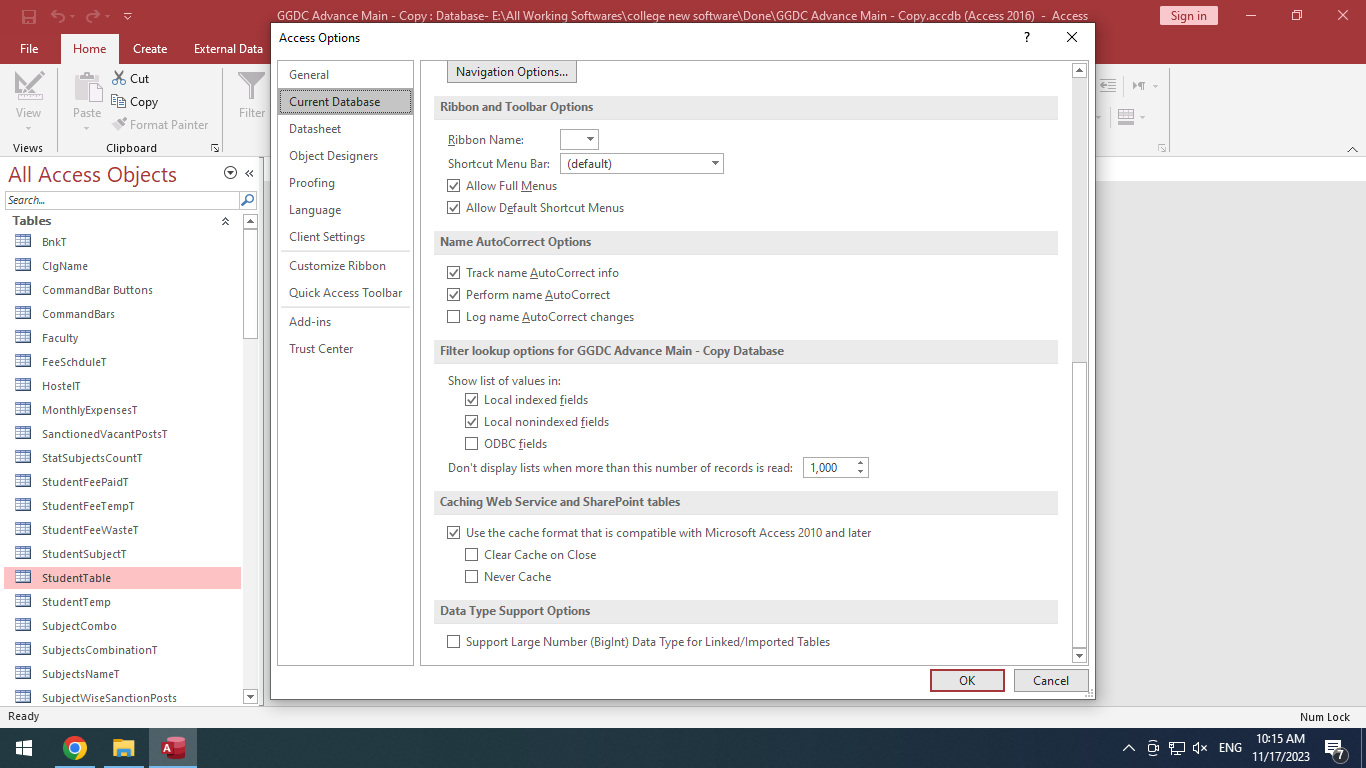Decrease the record count spinner value
The height and width of the screenshot is (768, 1366).
click(861, 472)
